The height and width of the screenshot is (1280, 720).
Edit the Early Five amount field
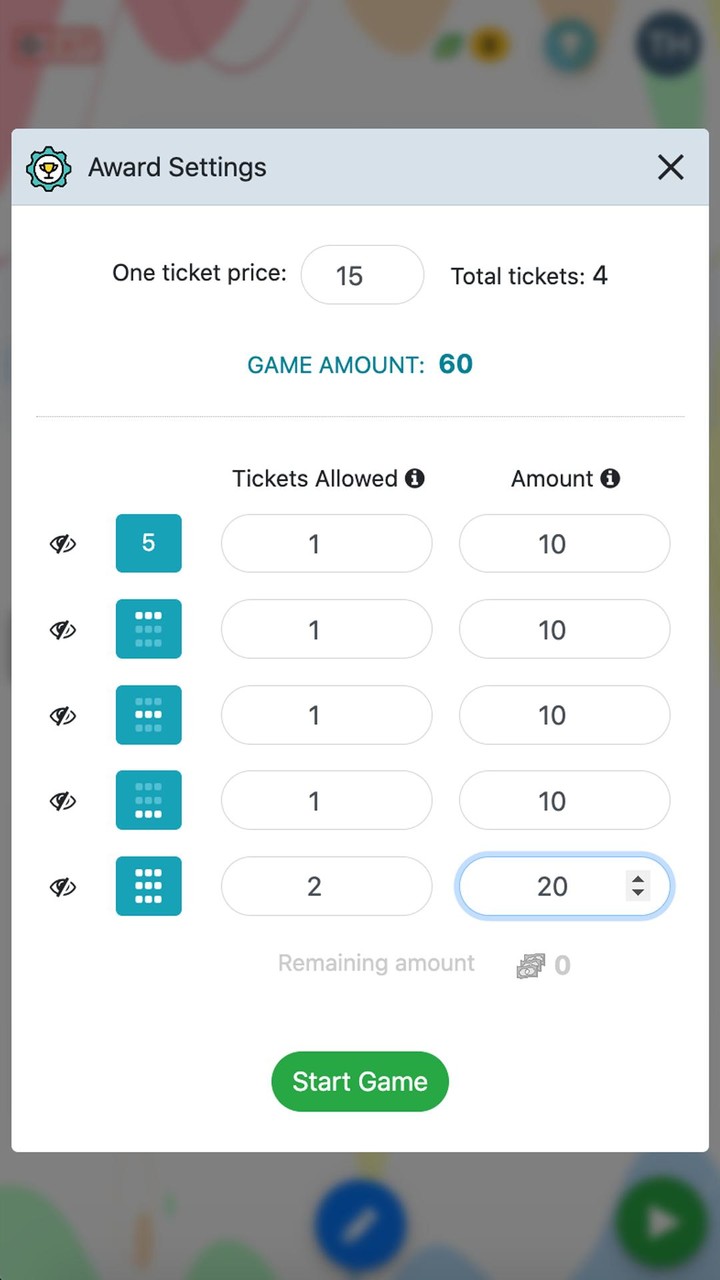pos(564,544)
